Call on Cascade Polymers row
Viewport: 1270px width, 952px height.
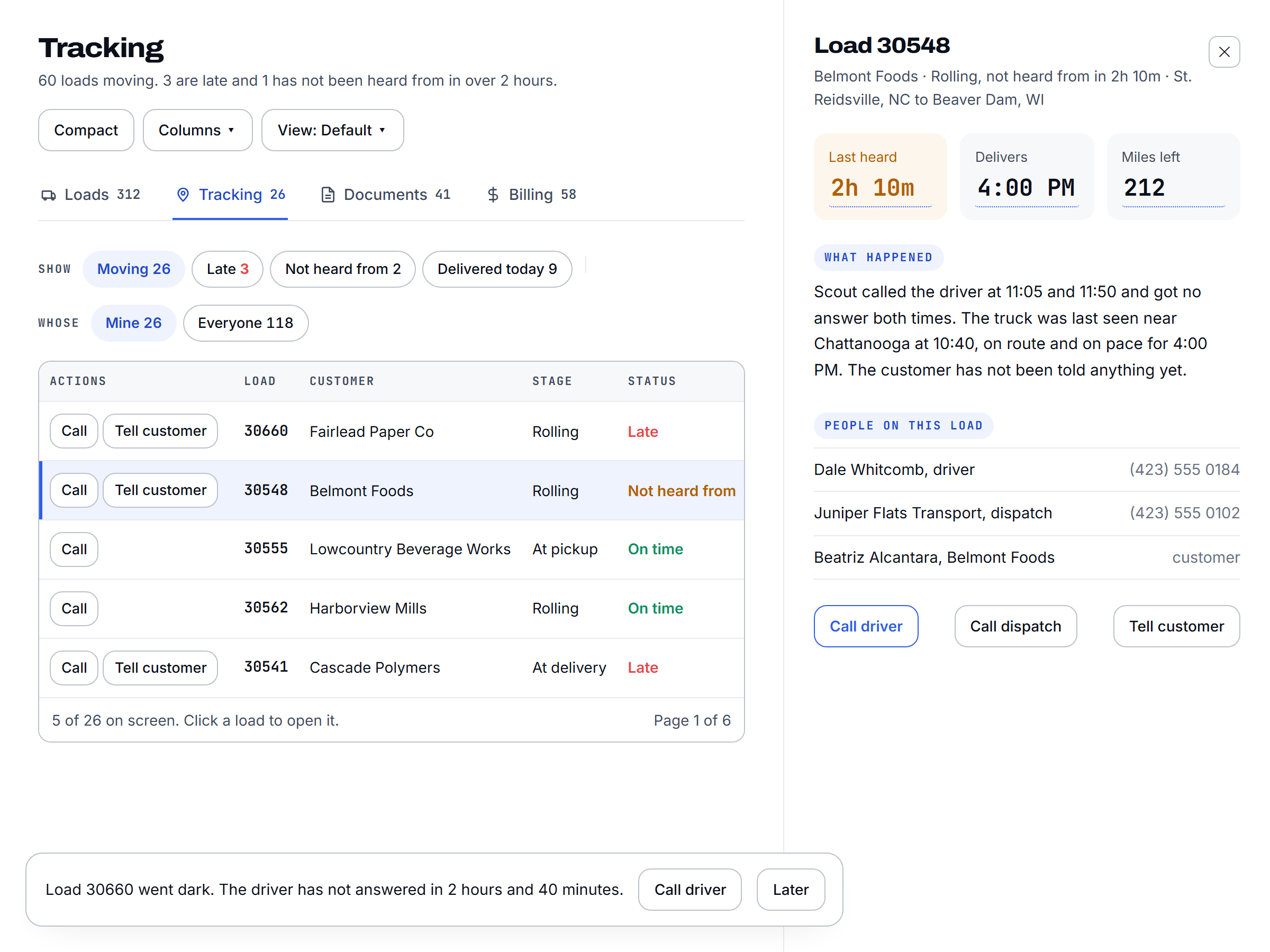pos(74,667)
